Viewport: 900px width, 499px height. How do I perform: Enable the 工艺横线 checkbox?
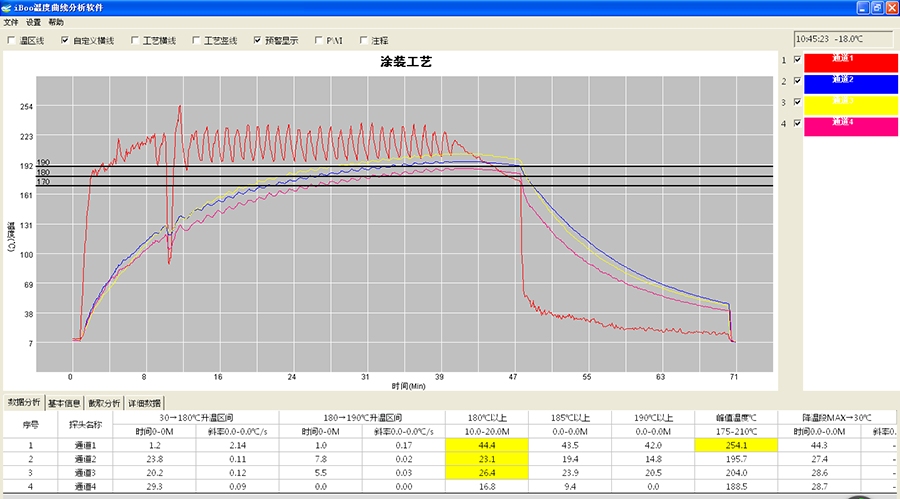pos(135,41)
